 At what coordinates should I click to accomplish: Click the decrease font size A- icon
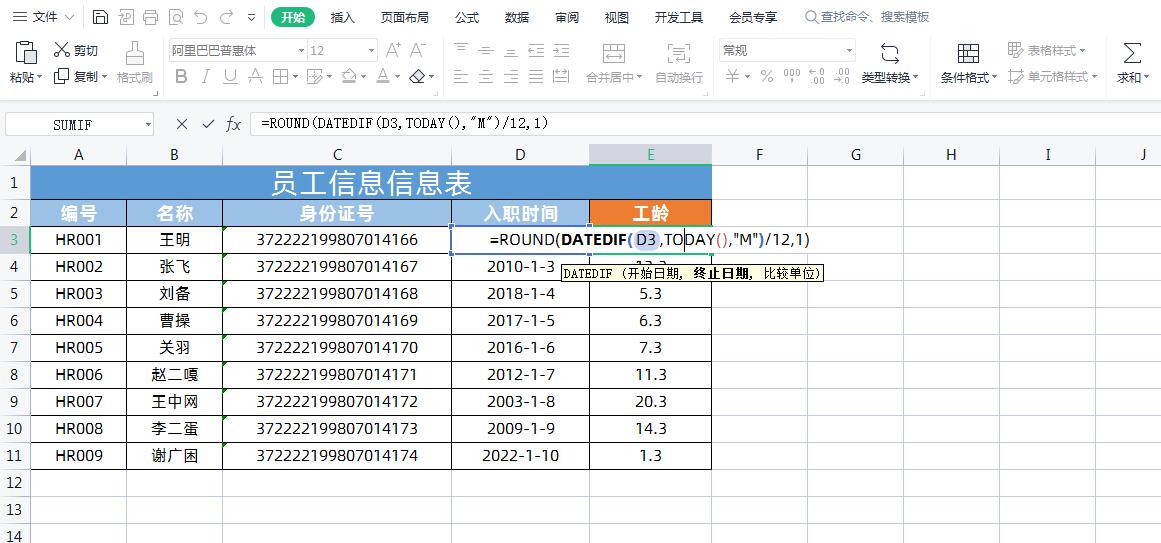click(x=418, y=50)
